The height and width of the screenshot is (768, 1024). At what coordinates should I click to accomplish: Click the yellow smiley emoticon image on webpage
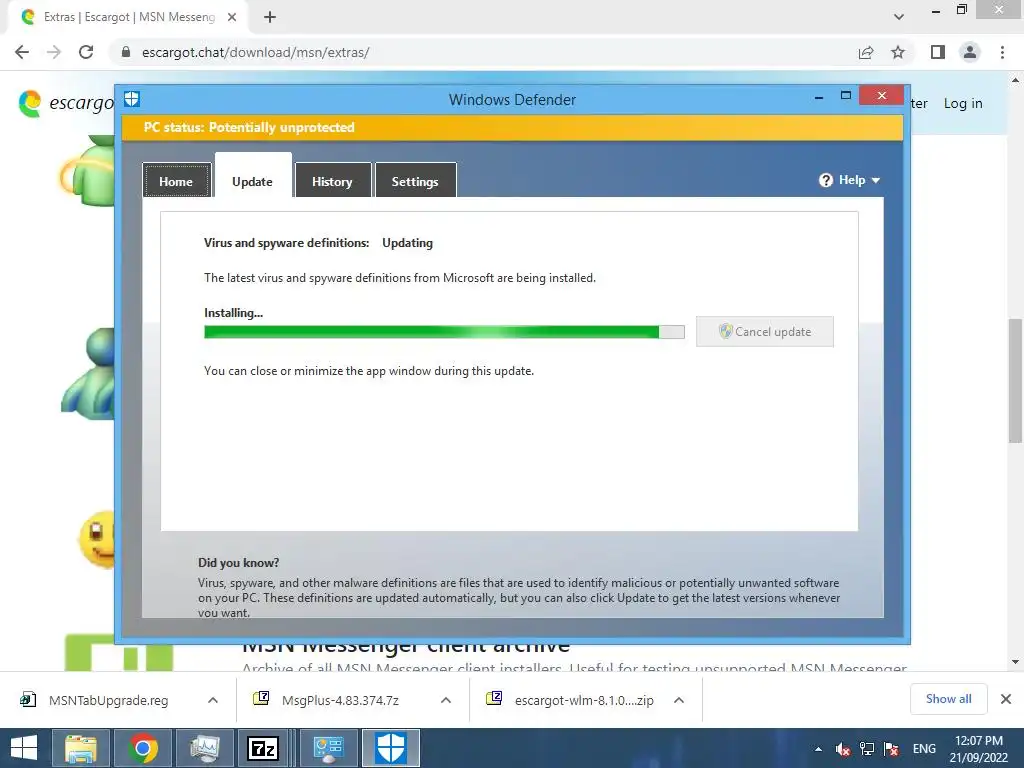tap(97, 539)
